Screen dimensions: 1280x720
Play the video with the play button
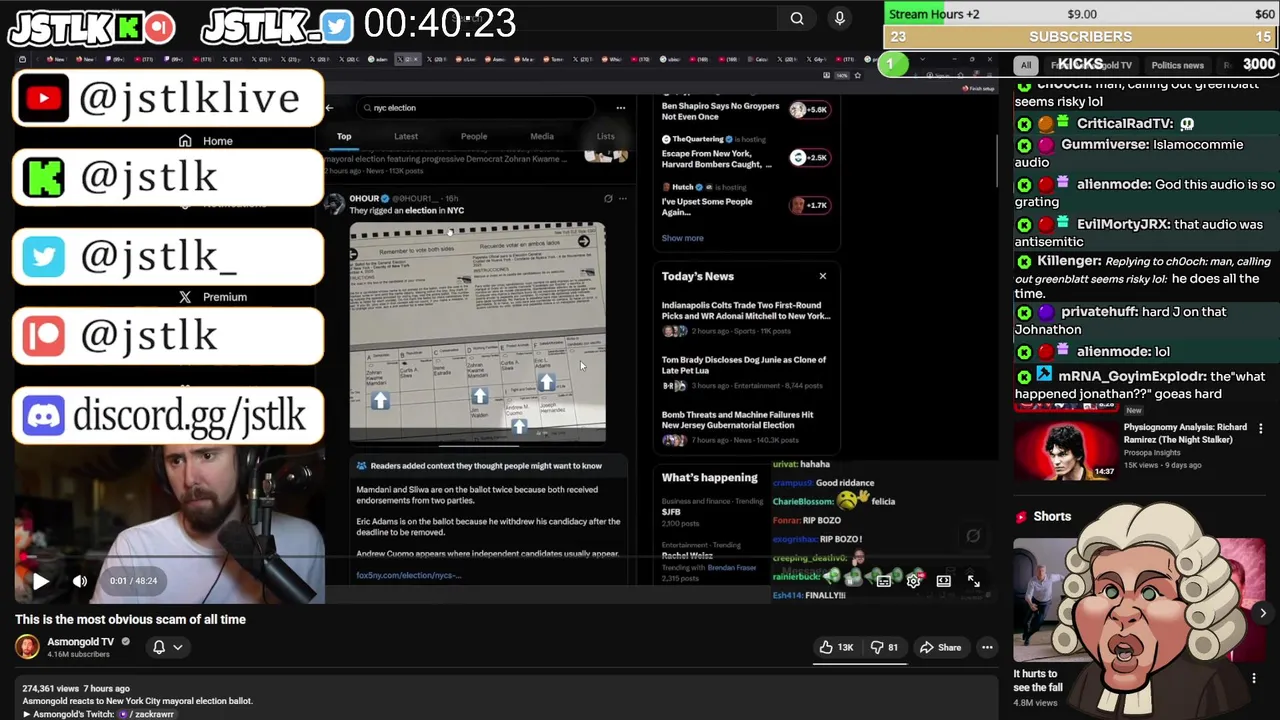[x=40, y=580]
